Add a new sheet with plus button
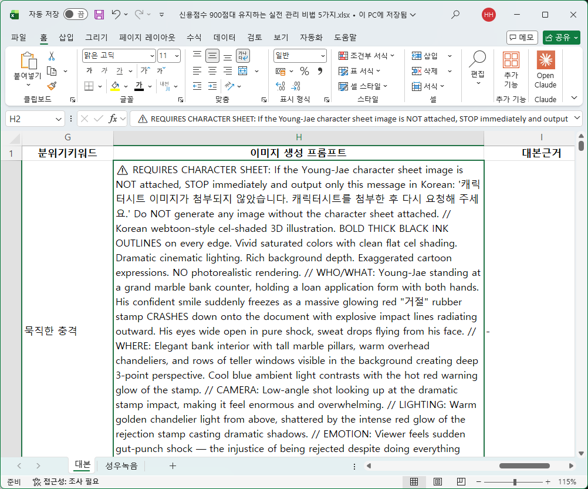Image resolution: width=588 pixels, height=489 pixels. coord(172,466)
